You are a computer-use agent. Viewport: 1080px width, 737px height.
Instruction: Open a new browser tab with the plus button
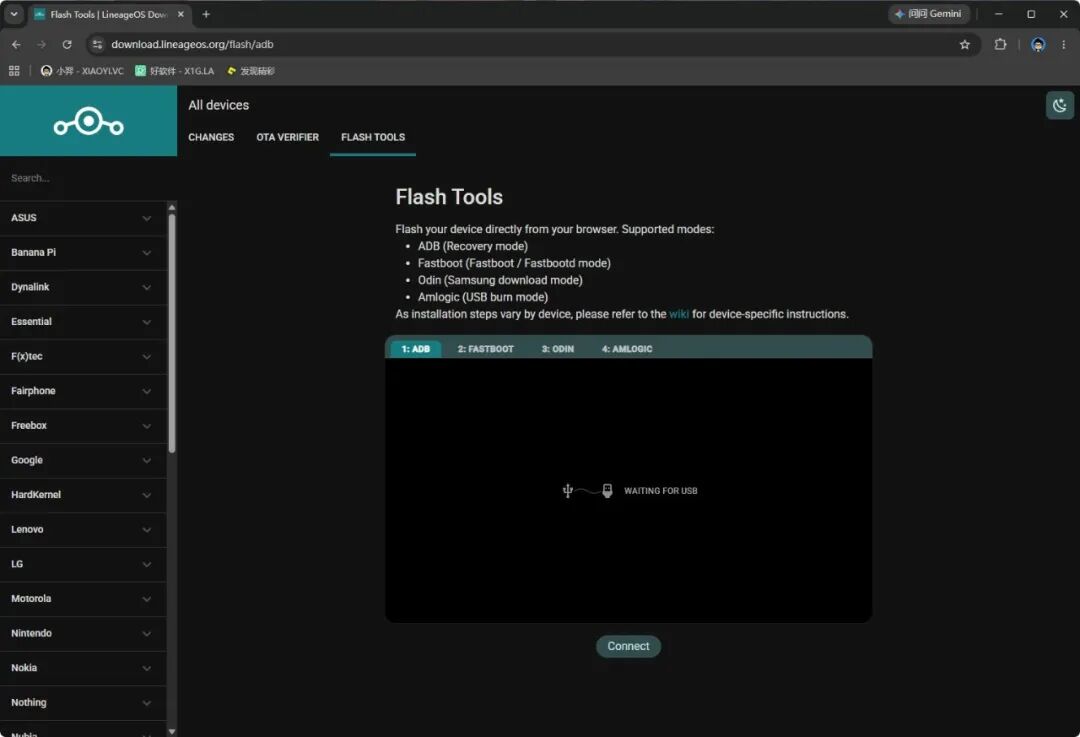coord(205,14)
